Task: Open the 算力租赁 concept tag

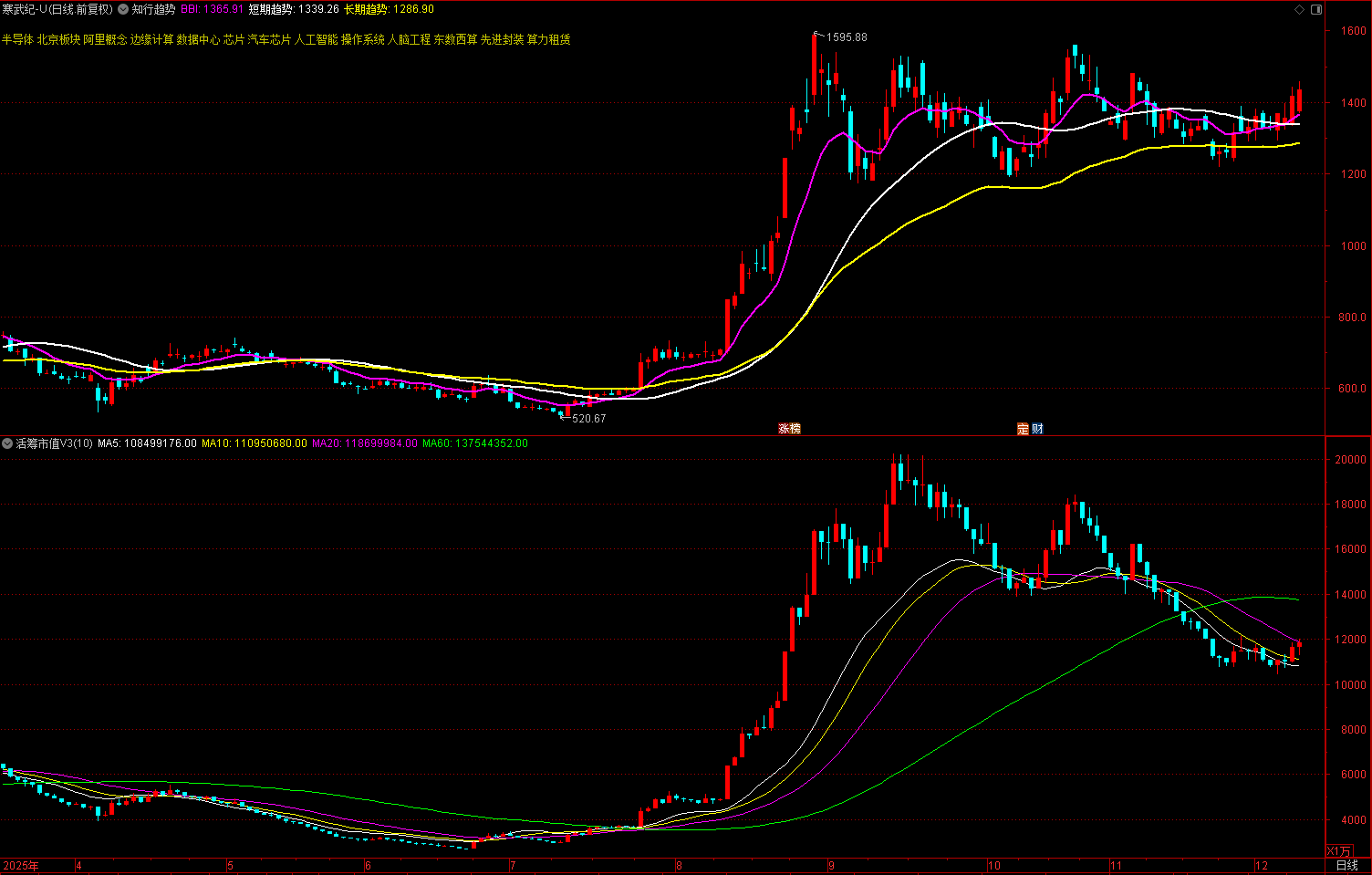Action: coord(549,39)
